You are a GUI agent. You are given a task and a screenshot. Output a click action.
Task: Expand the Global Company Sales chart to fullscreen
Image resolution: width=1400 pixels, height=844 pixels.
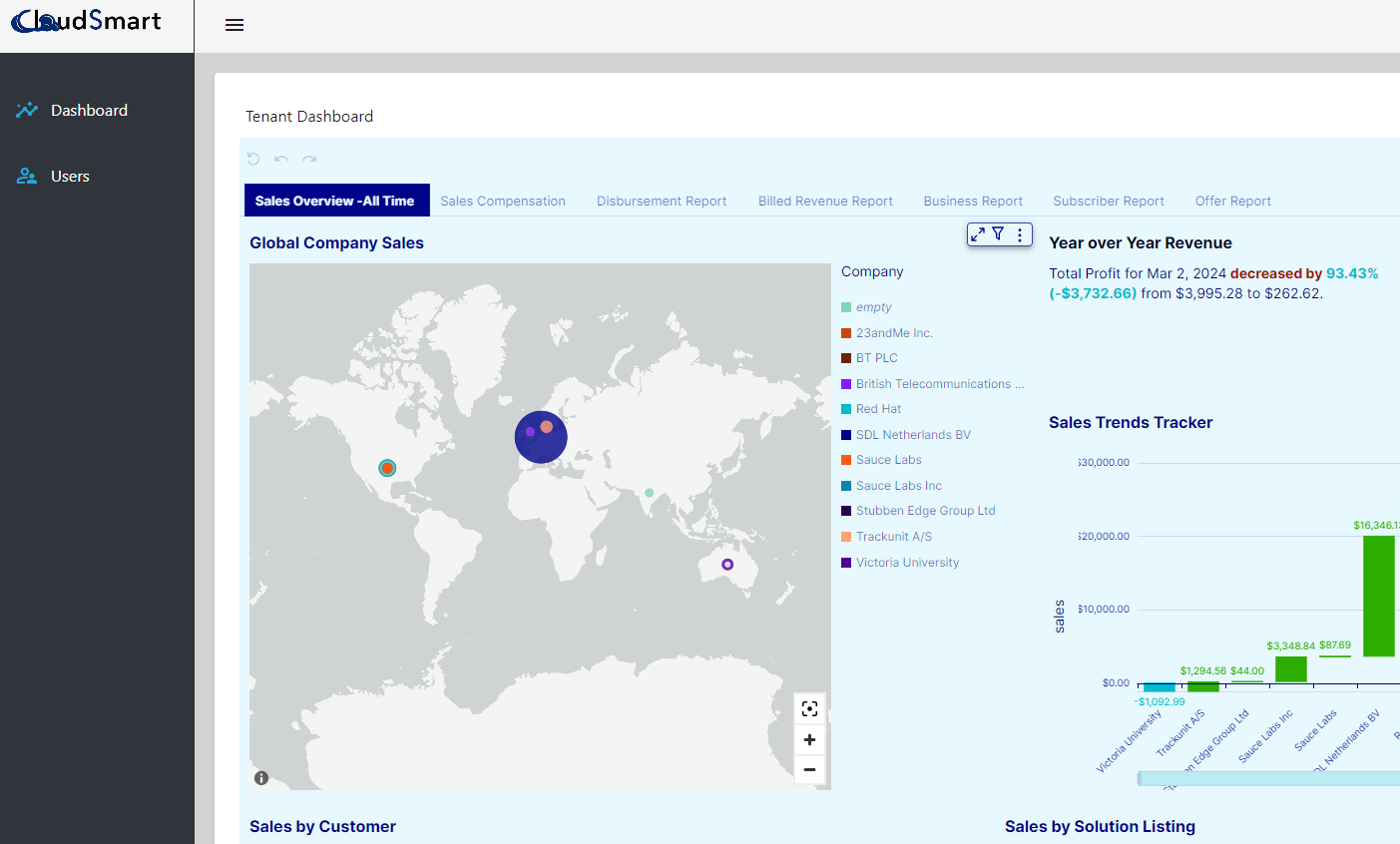click(977, 233)
